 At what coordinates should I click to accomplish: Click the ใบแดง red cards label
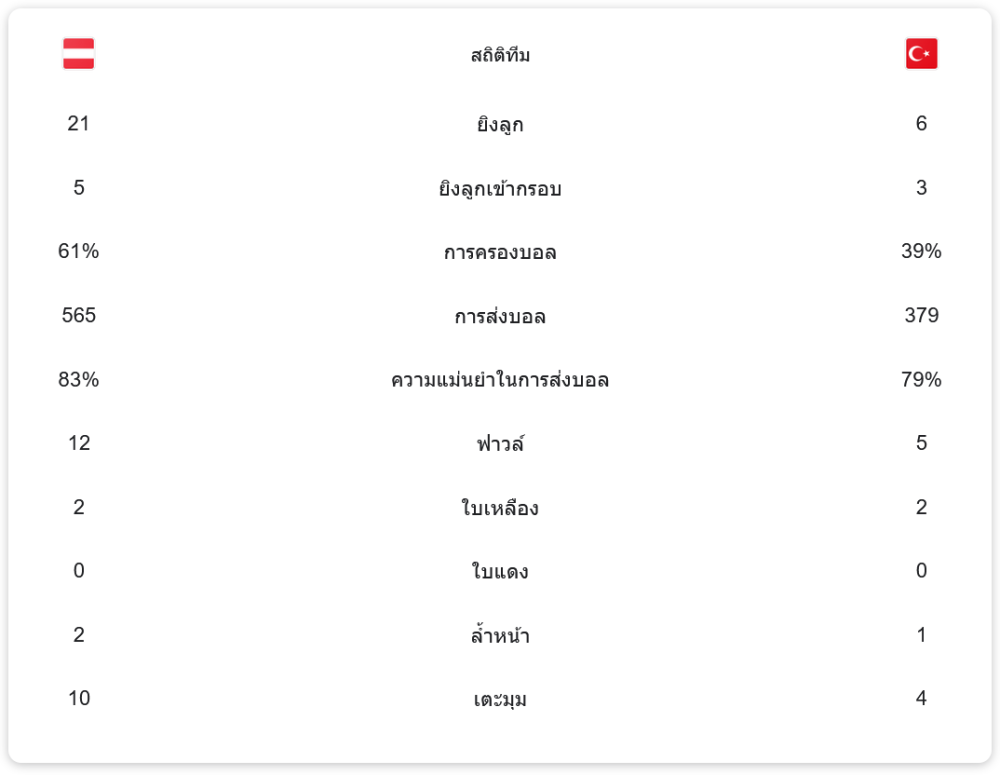[500, 572]
